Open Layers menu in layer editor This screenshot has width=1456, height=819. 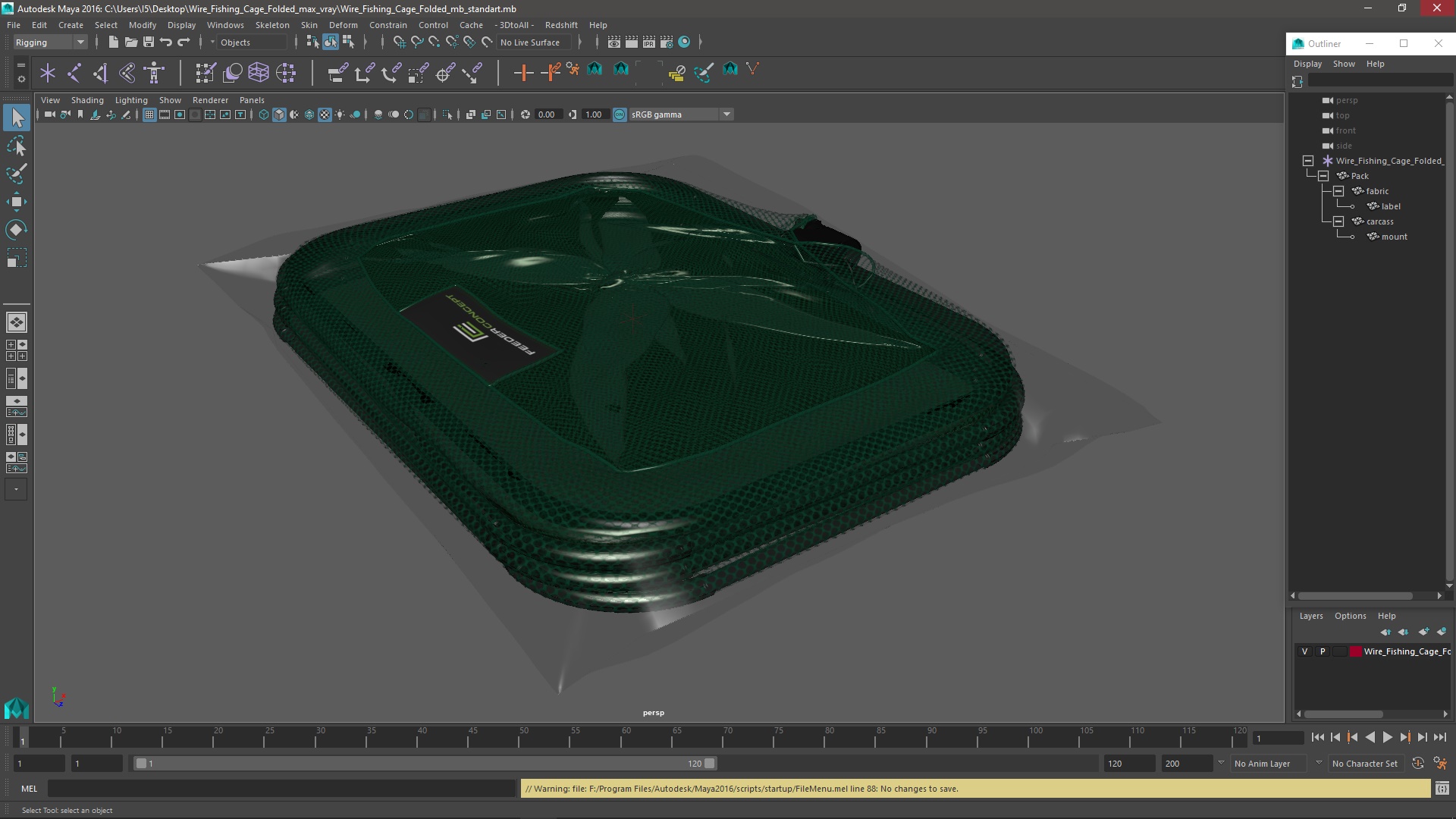[1310, 616]
